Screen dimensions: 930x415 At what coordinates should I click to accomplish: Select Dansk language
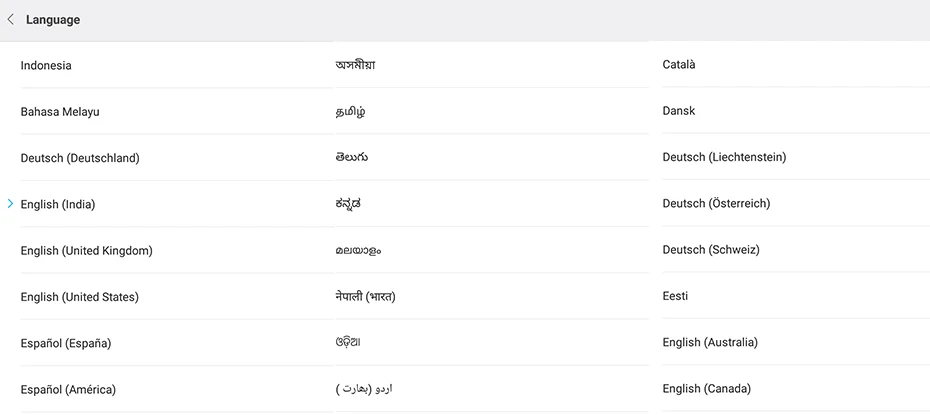pyautogui.click(x=679, y=111)
